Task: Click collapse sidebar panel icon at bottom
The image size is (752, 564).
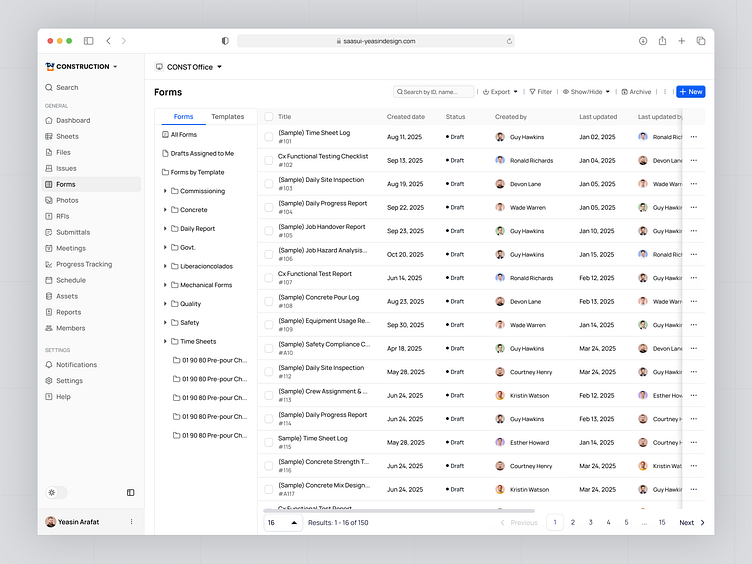Action: [130, 493]
